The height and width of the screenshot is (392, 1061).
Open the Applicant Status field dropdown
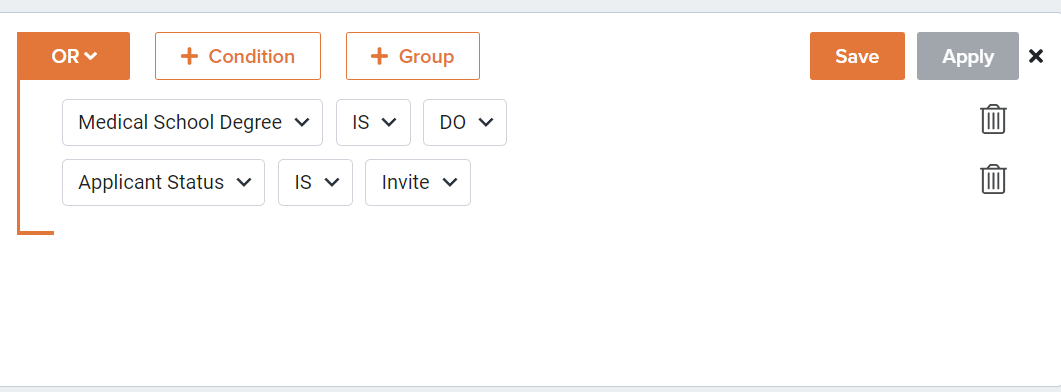163,182
